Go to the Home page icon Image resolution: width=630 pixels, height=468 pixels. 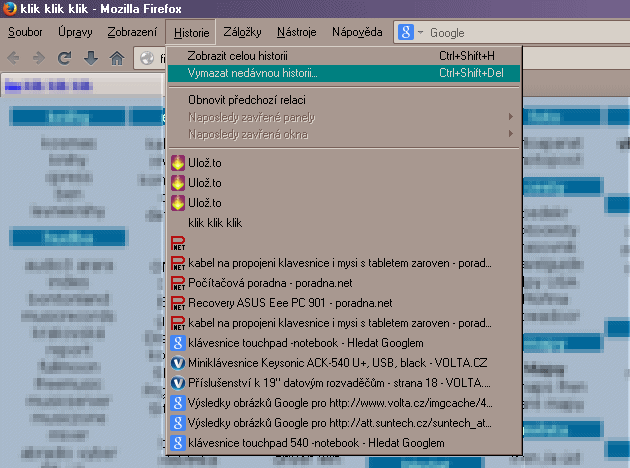[x=117, y=58]
